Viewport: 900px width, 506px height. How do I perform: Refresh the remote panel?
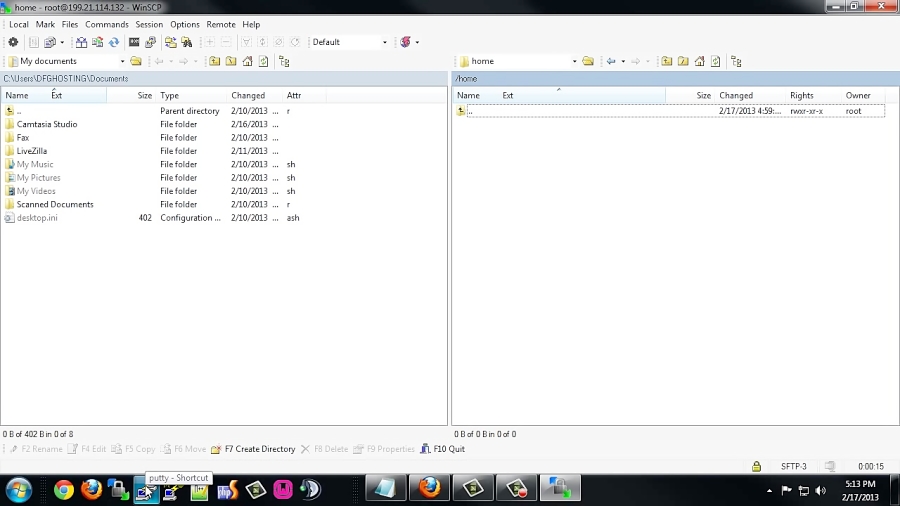715,61
